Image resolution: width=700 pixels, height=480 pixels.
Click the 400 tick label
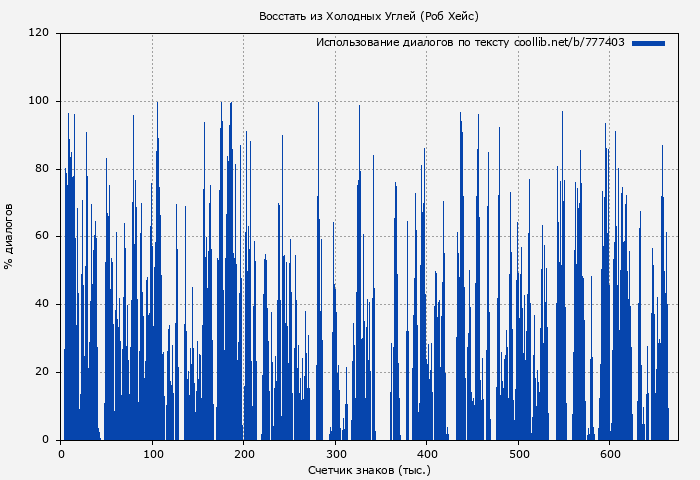[427, 454]
